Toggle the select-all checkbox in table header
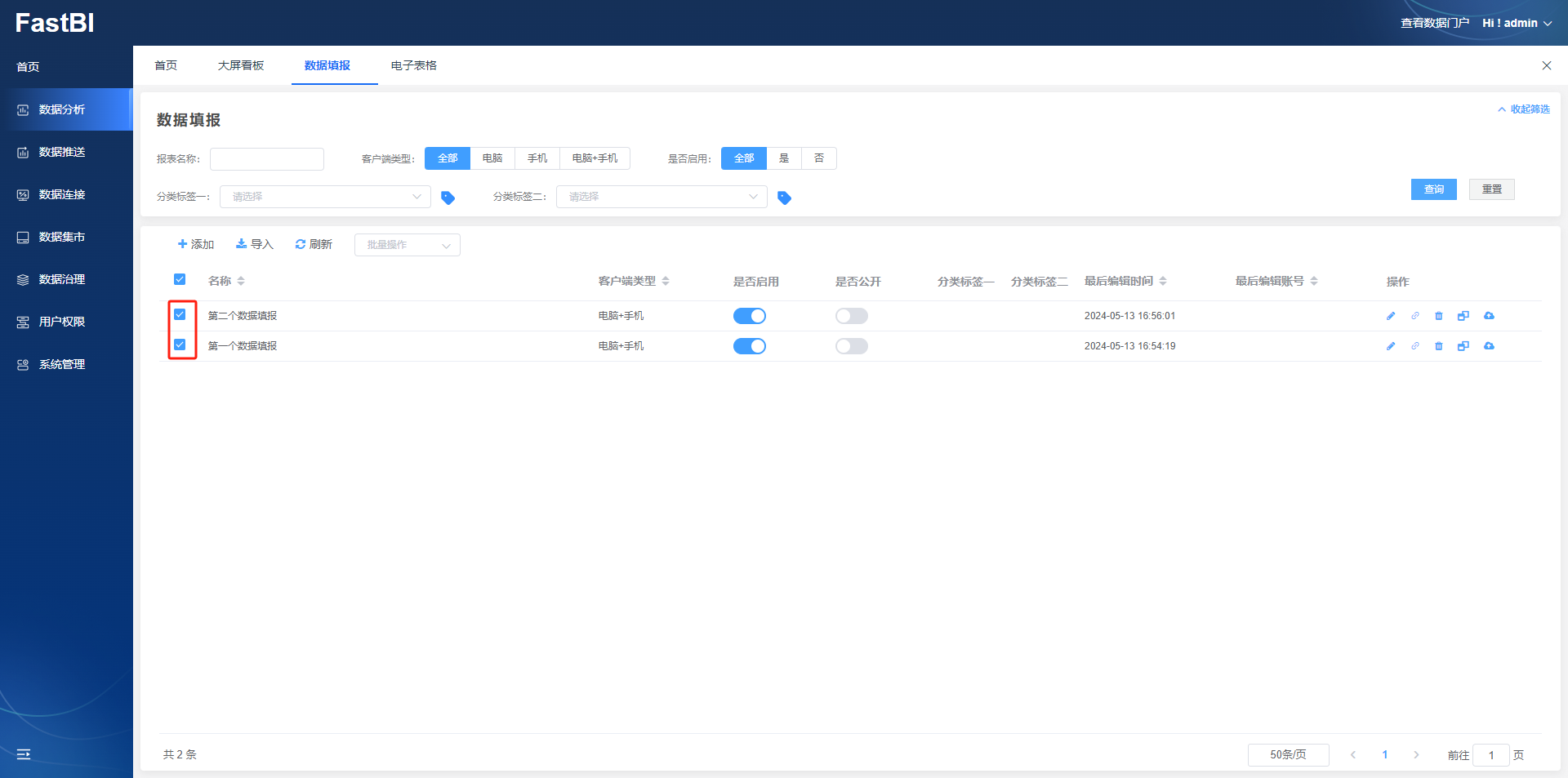 [x=180, y=279]
